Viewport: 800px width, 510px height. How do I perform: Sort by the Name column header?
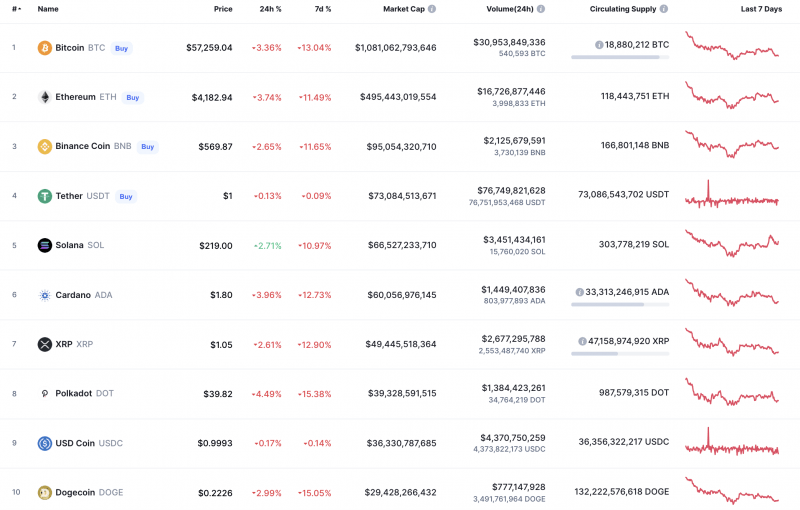pyautogui.click(x=48, y=9)
